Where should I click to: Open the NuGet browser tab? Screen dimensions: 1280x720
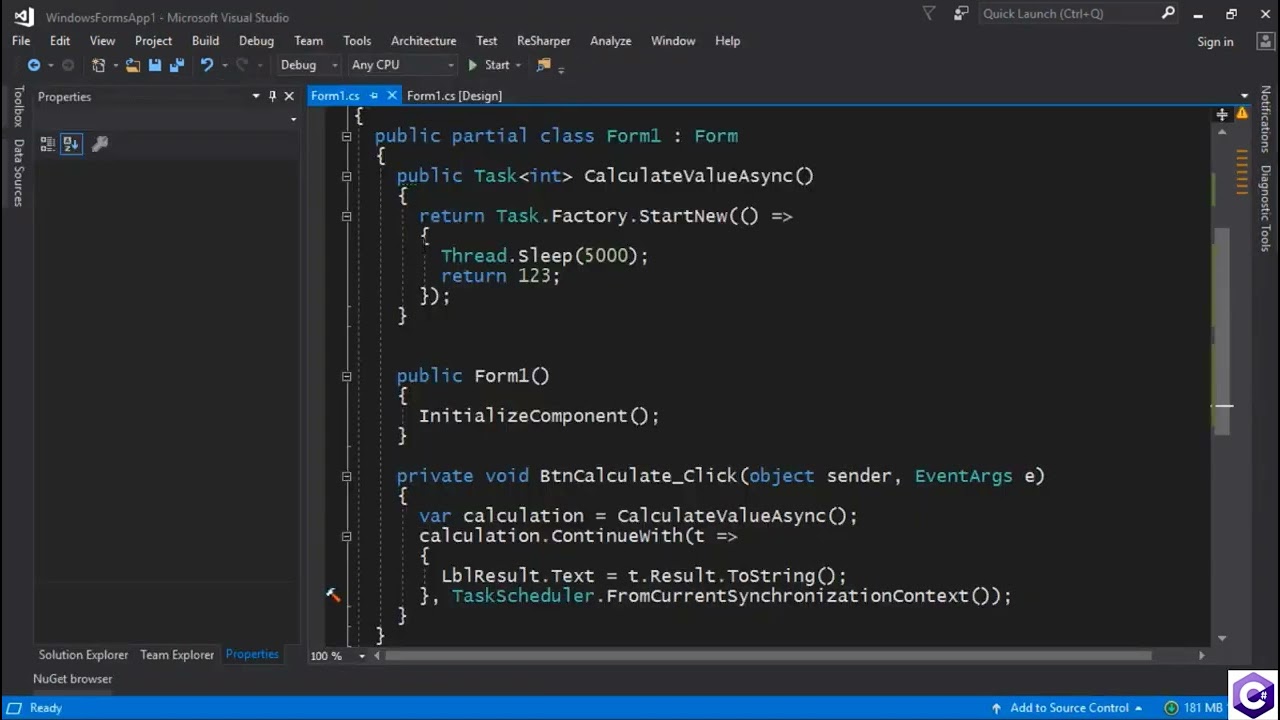point(72,679)
